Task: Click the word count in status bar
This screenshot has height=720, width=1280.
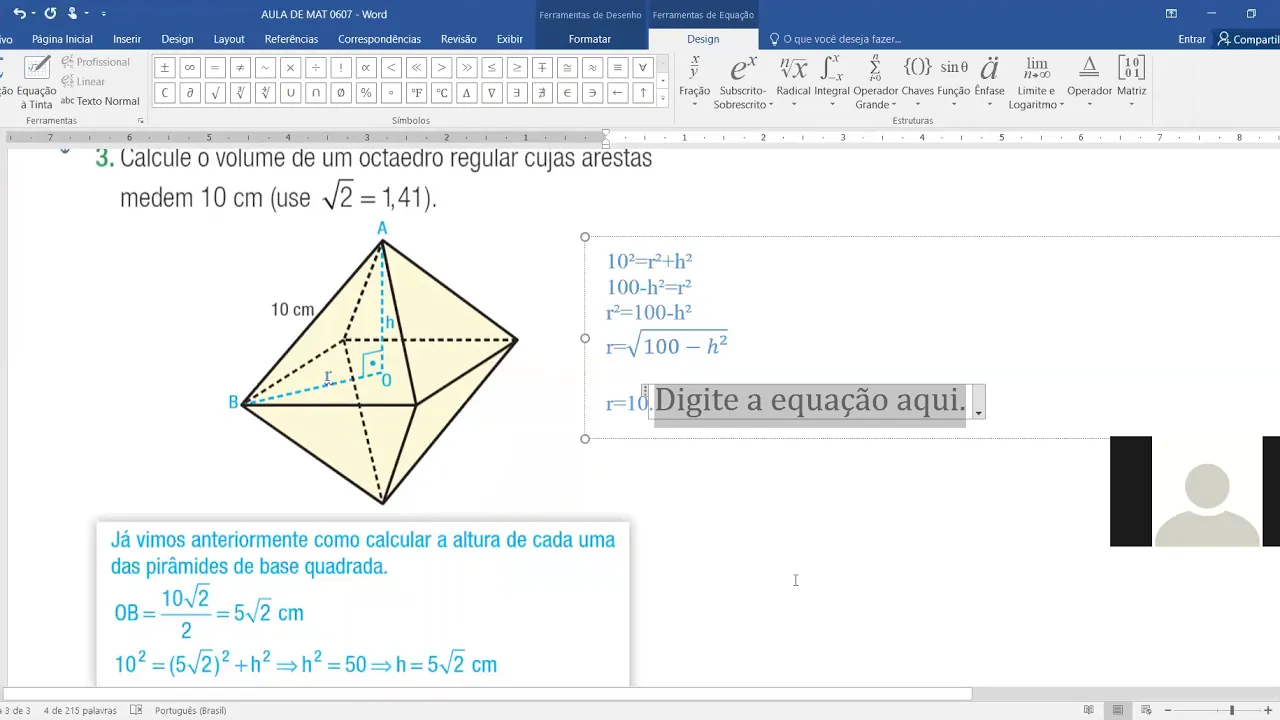Action: (80, 711)
